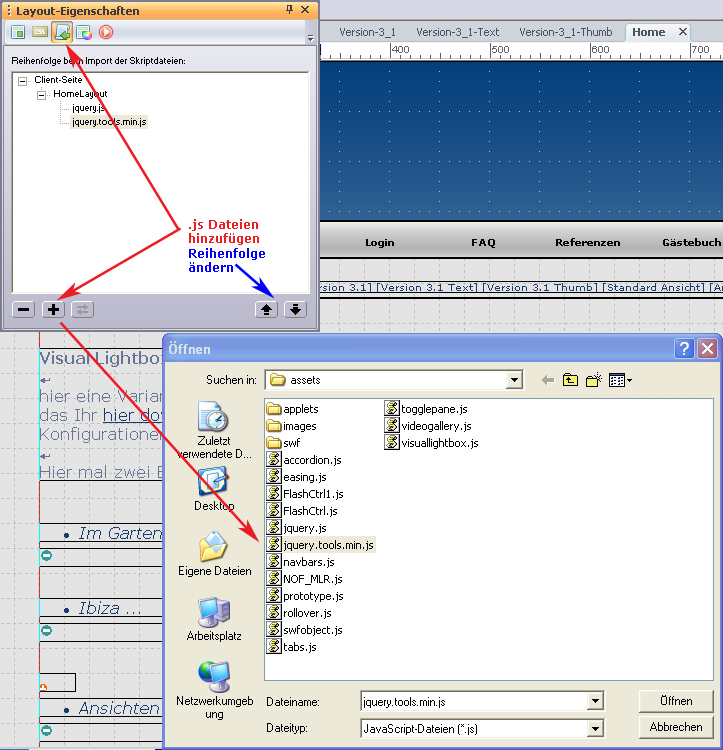Collapse the HomeLayout tree node
The height and width of the screenshot is (750, 723).
pos(42,94)
